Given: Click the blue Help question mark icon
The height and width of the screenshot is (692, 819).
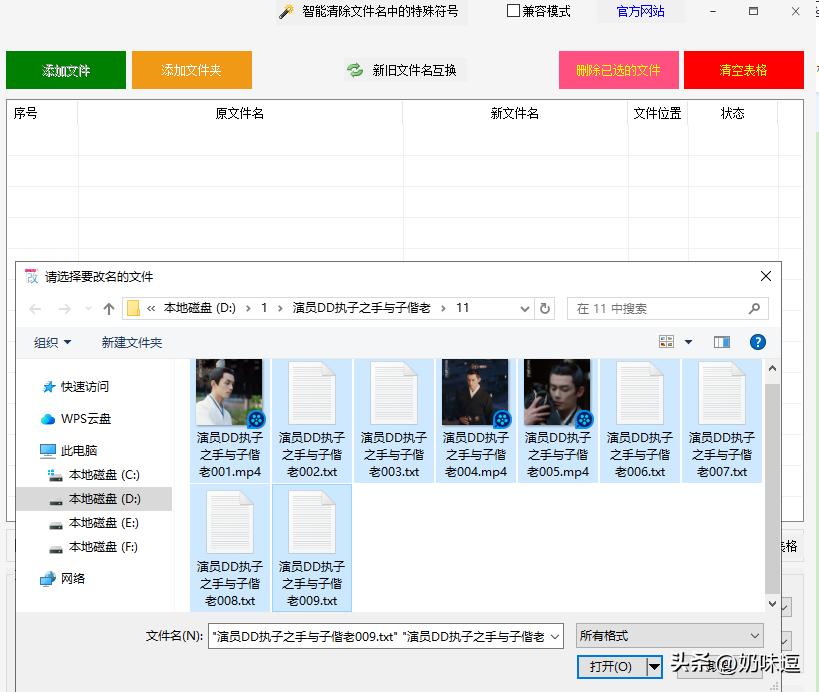Looking at the screenshot, I should pos(757,342).
